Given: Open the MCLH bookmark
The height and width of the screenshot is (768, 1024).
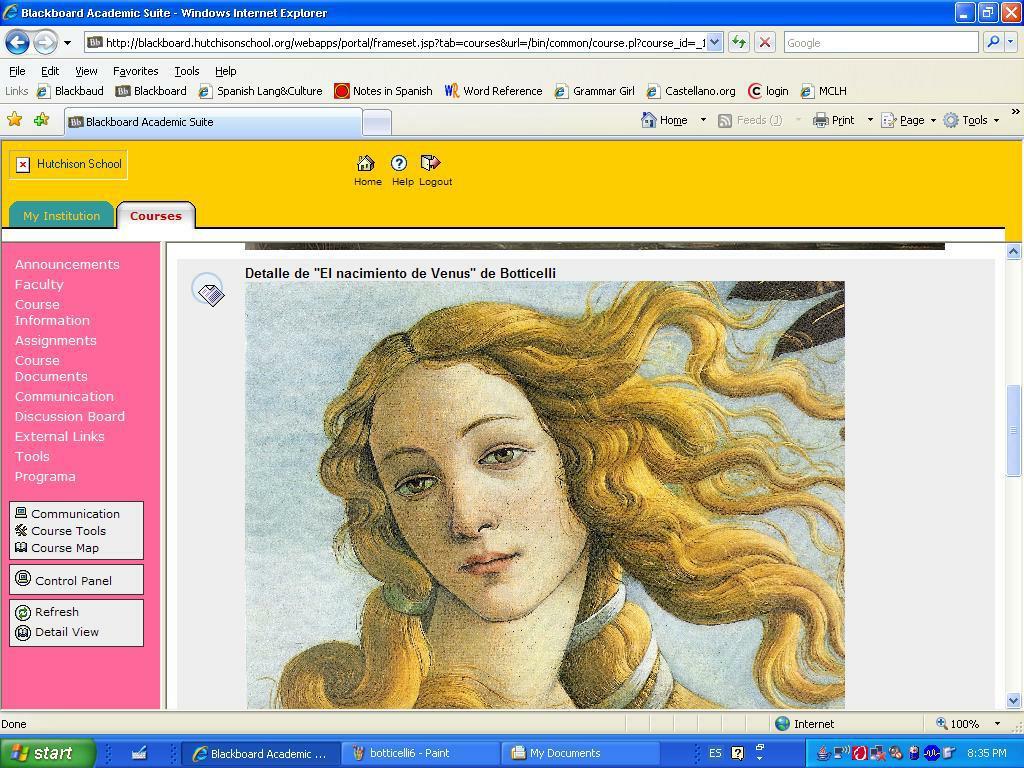Looking at the screenshot, I should [x=824, y=91].
